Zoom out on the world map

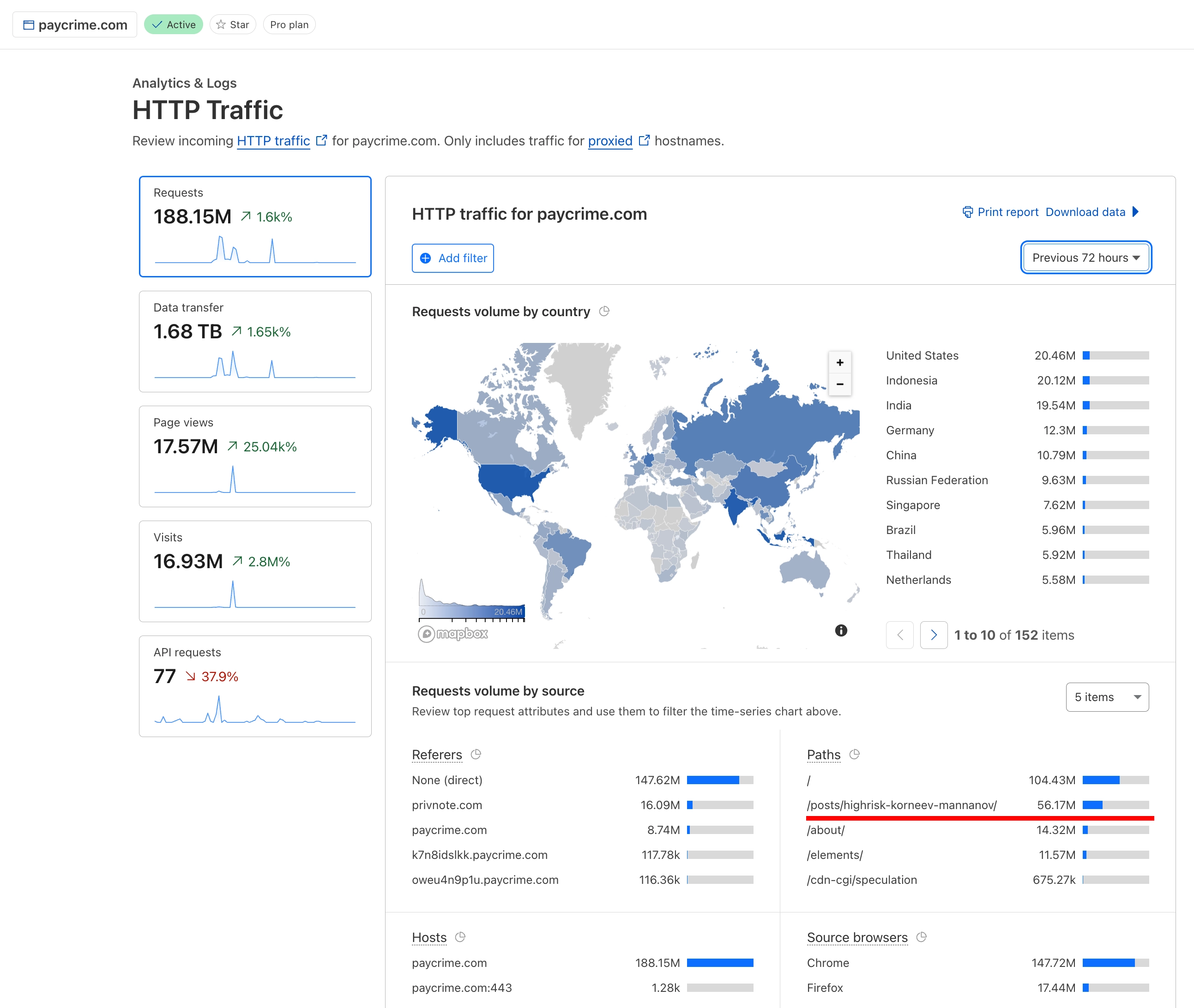click(839, 384)
